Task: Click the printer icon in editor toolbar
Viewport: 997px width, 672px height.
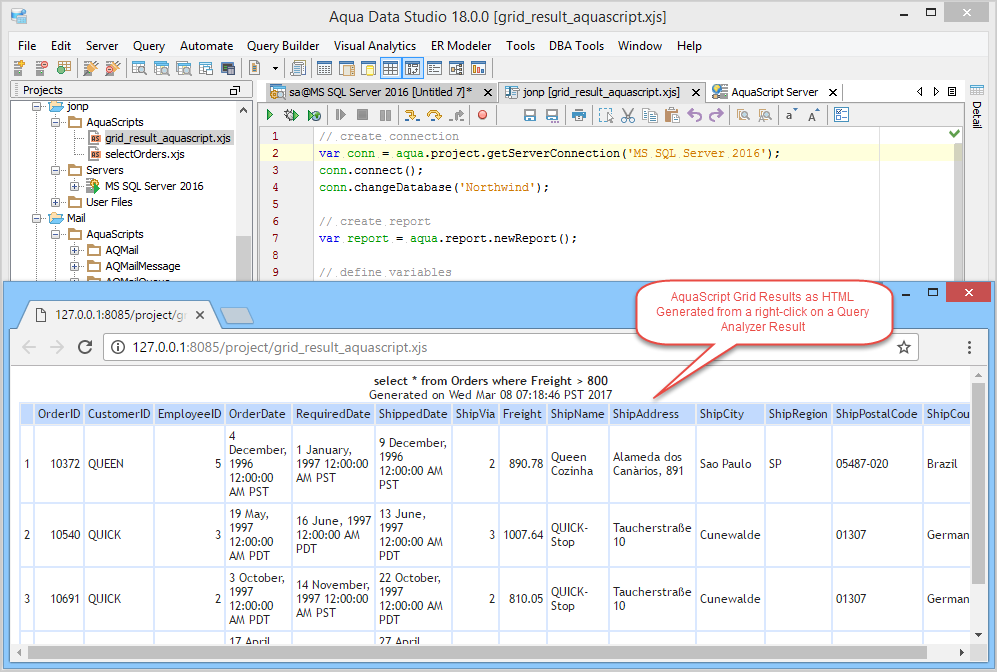Action: pyautogui.click(x=579, y=115)
